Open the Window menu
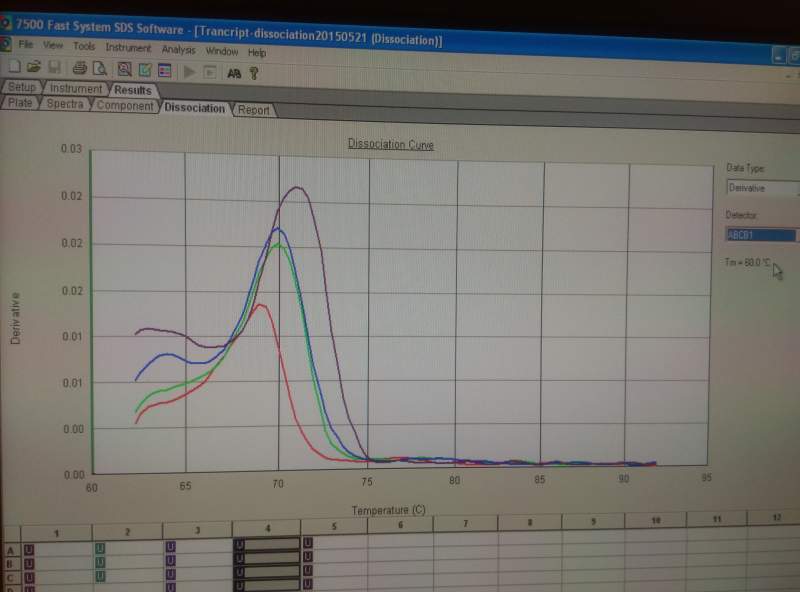The height and width of the screenshot is (592, 800). (x=222, y=51)
